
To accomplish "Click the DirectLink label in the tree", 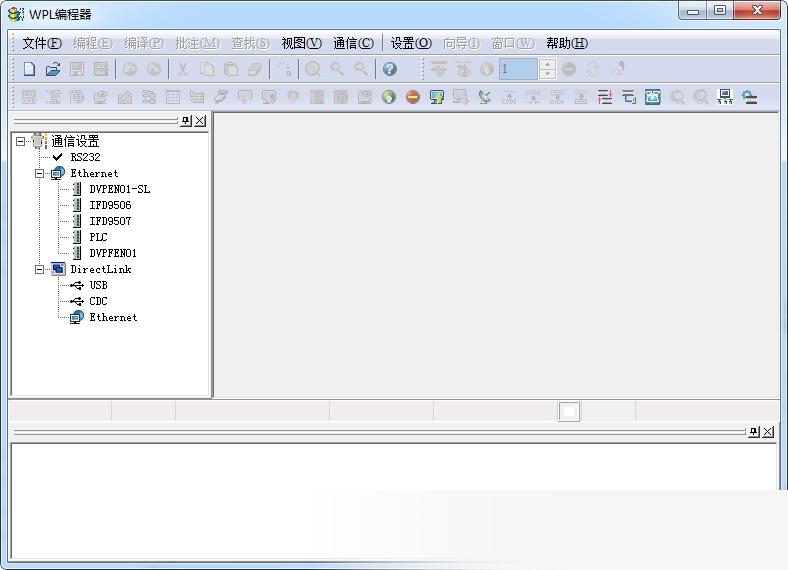I will (x=101, y=269).
